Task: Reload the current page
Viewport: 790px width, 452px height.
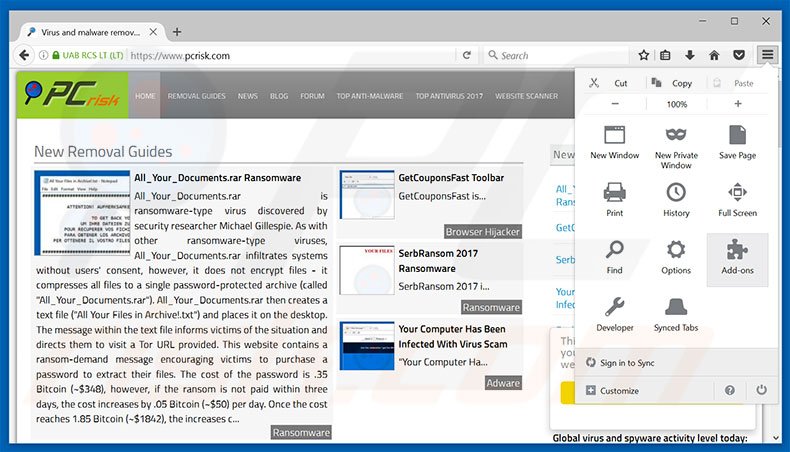Action: tap(467, 55)
